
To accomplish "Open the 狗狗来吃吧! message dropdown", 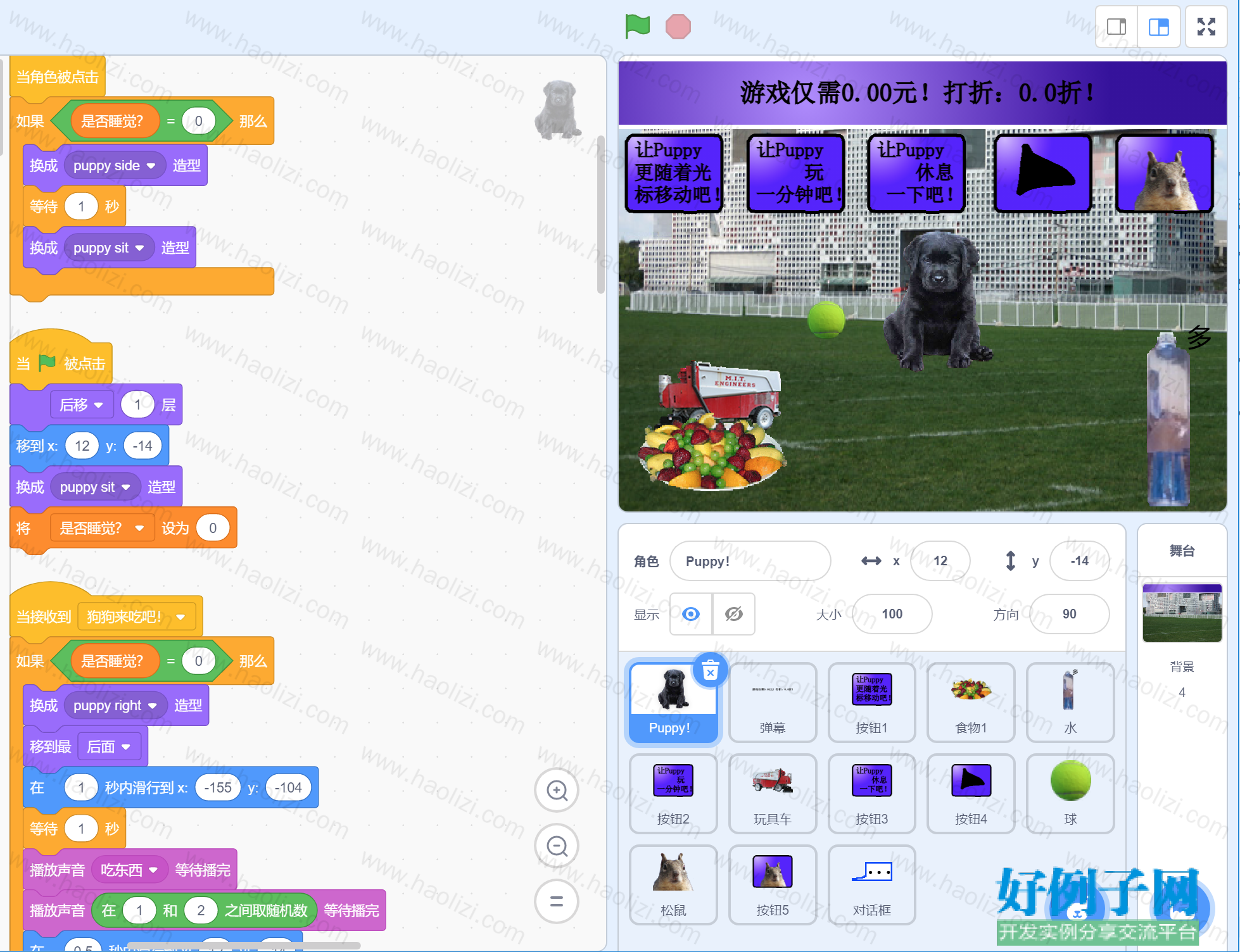I will (x=136, y=617).
